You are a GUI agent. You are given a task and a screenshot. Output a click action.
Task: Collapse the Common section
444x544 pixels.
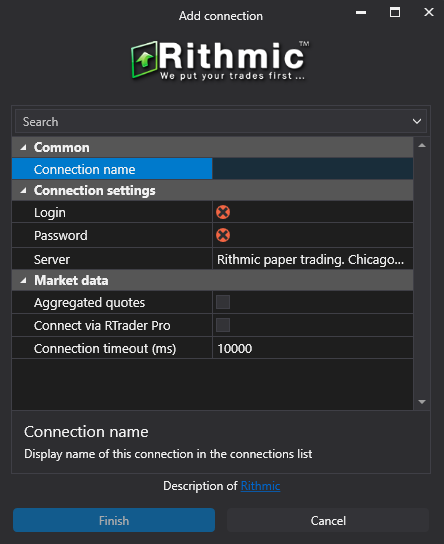(x=23, y=147)
